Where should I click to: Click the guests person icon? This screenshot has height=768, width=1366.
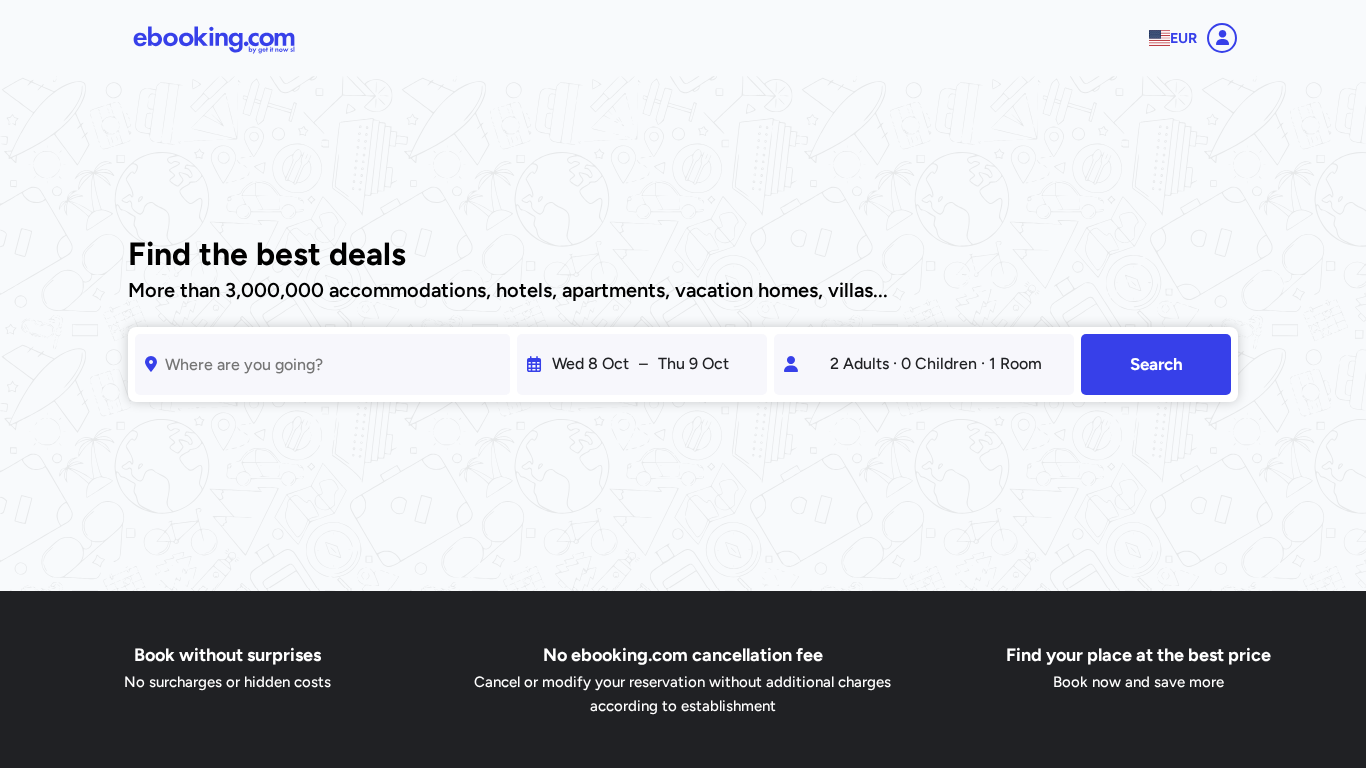coord(791,364)
